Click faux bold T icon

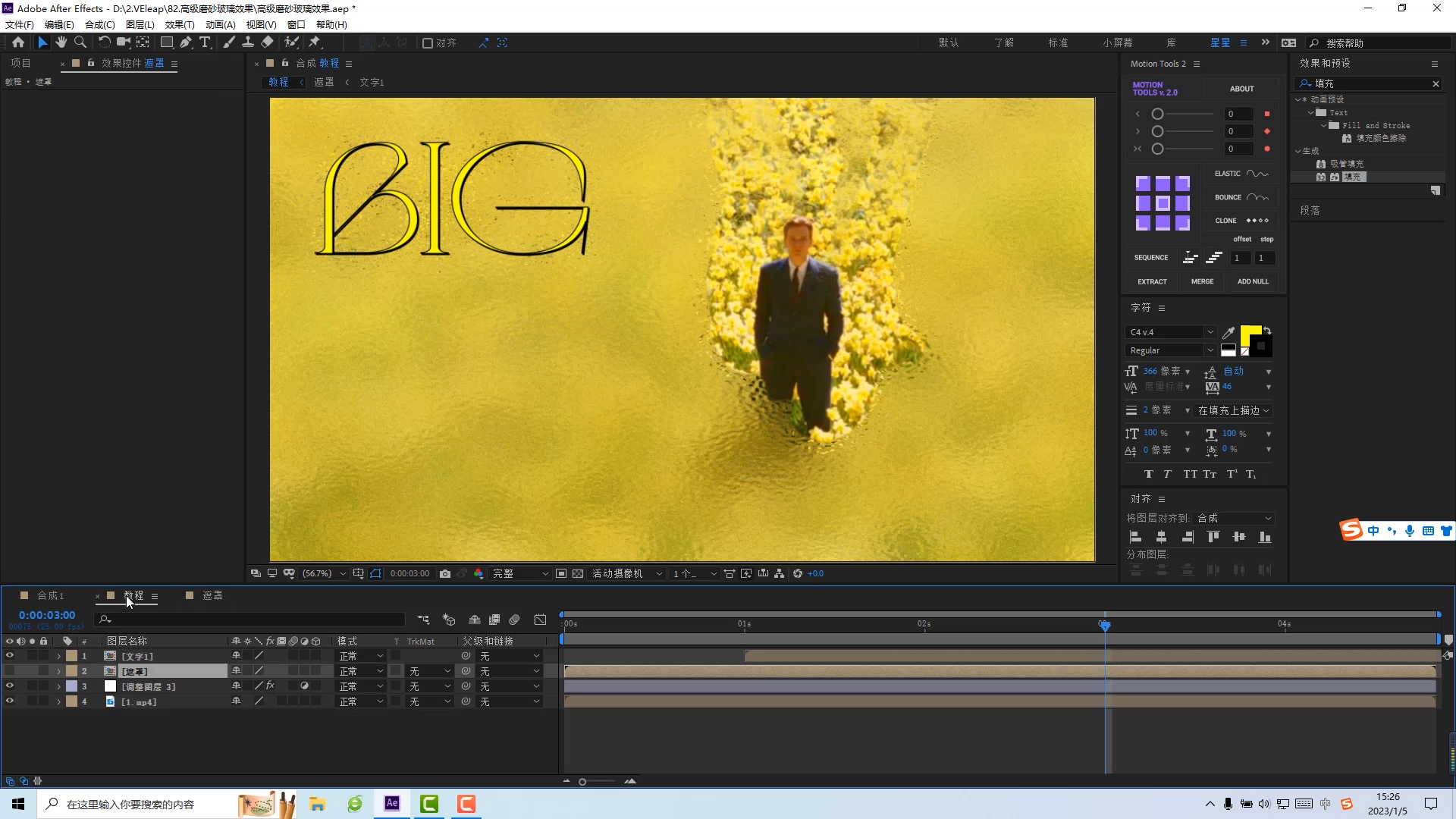pyautogui.click(x=1149, y=474)
